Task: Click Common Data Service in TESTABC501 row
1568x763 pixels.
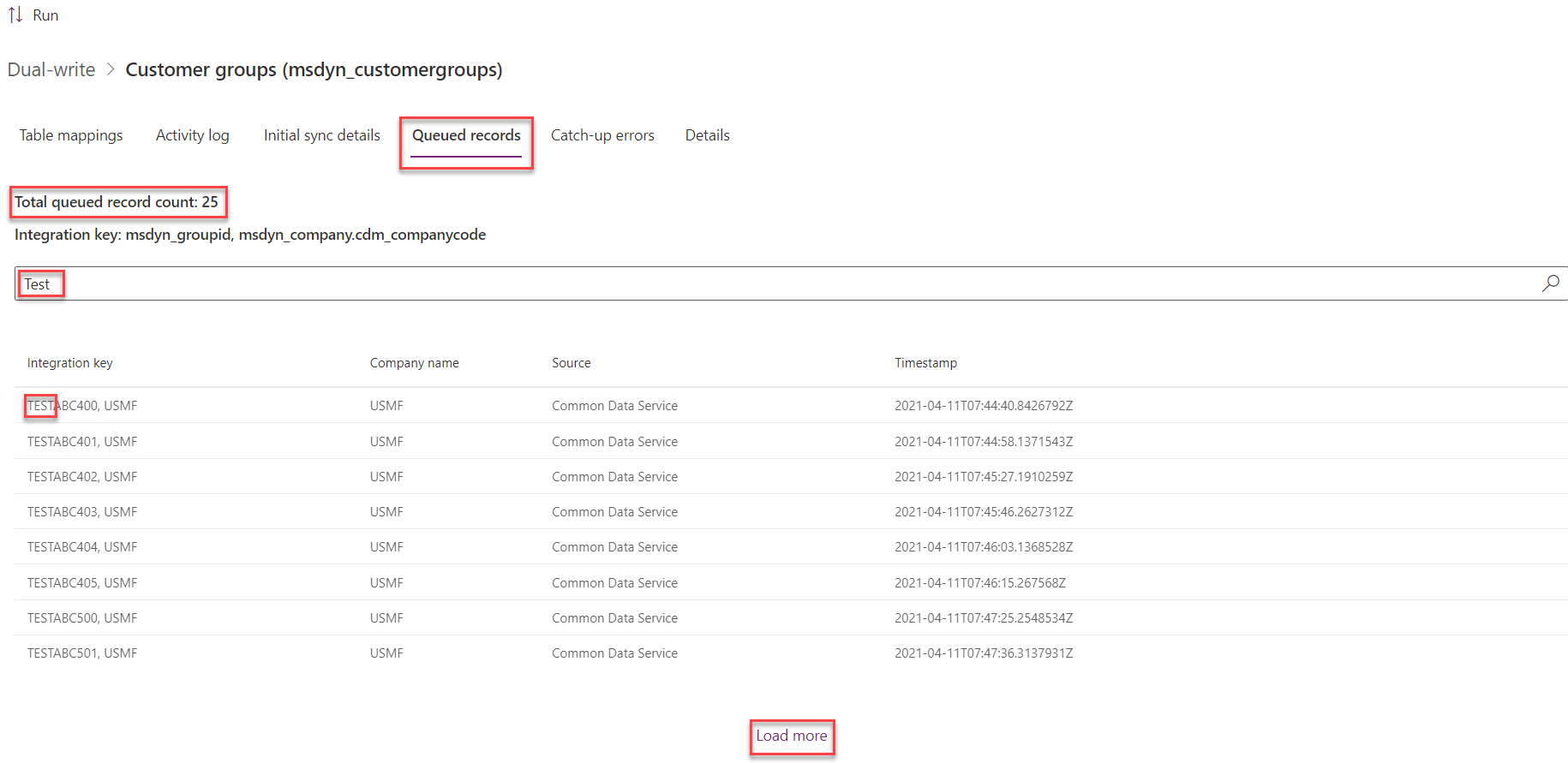Action: point(614,653)
